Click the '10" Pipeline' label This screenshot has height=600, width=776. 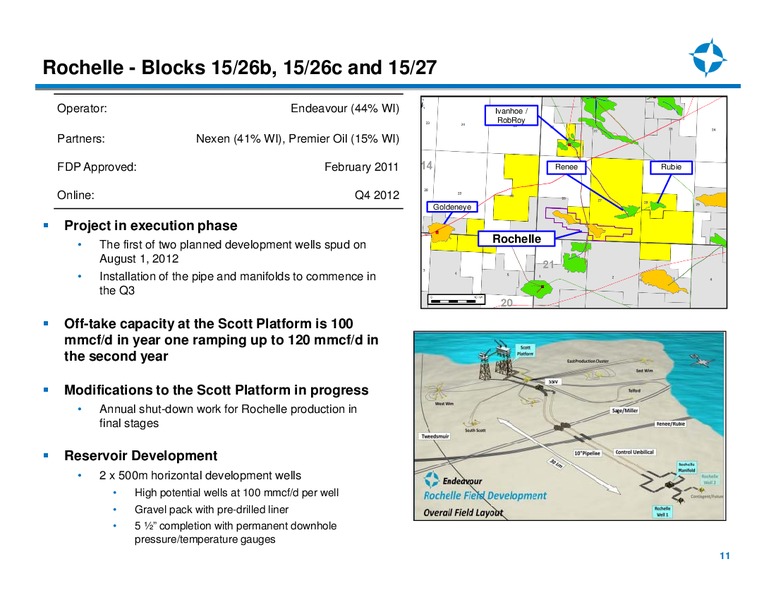587,453
